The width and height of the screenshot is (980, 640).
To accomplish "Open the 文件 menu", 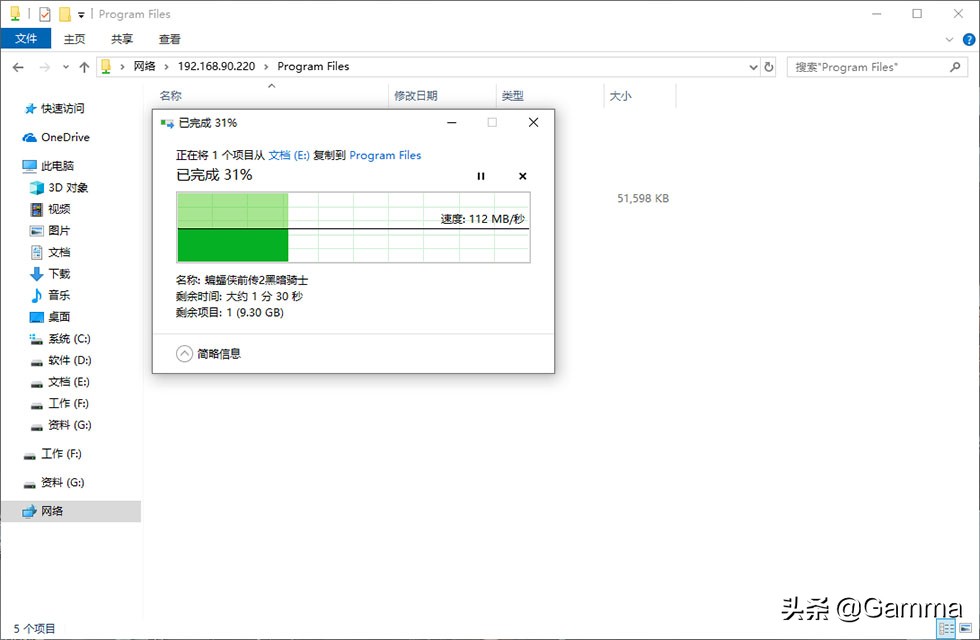I will pos(26,39).
